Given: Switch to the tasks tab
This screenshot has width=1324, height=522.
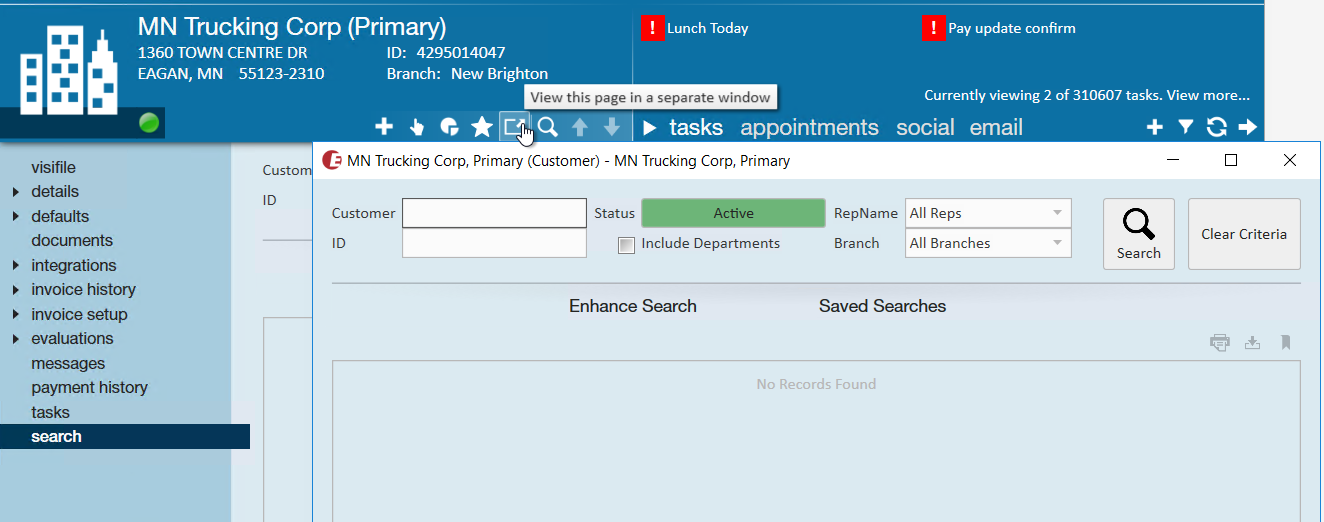Looking at the screenshot, I should pos(696,127).
